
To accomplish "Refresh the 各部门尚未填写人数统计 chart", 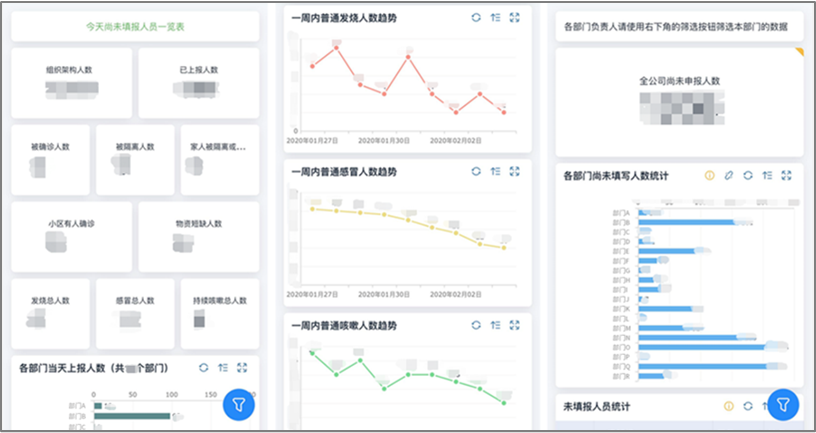I will coord(748,176).
